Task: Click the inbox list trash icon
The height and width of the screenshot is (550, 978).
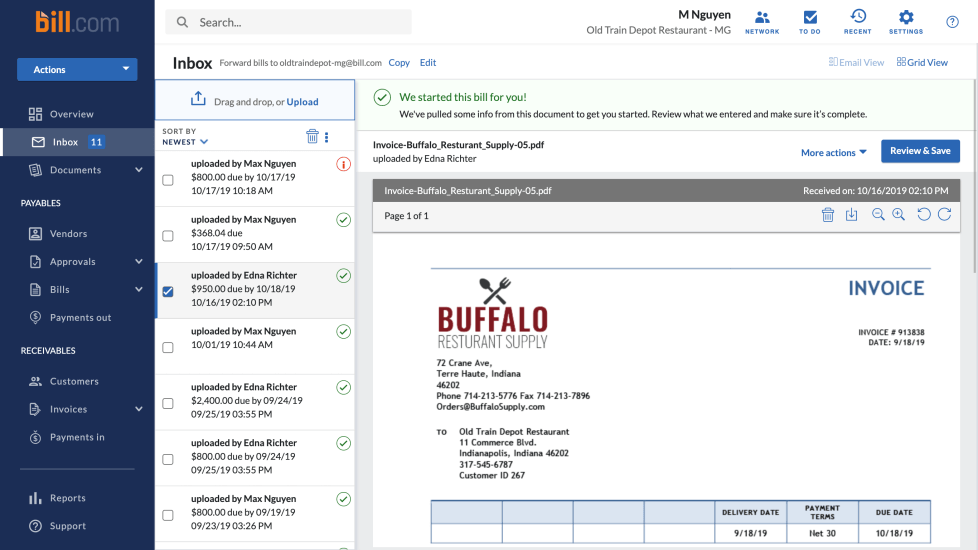Action: point(312,136)
